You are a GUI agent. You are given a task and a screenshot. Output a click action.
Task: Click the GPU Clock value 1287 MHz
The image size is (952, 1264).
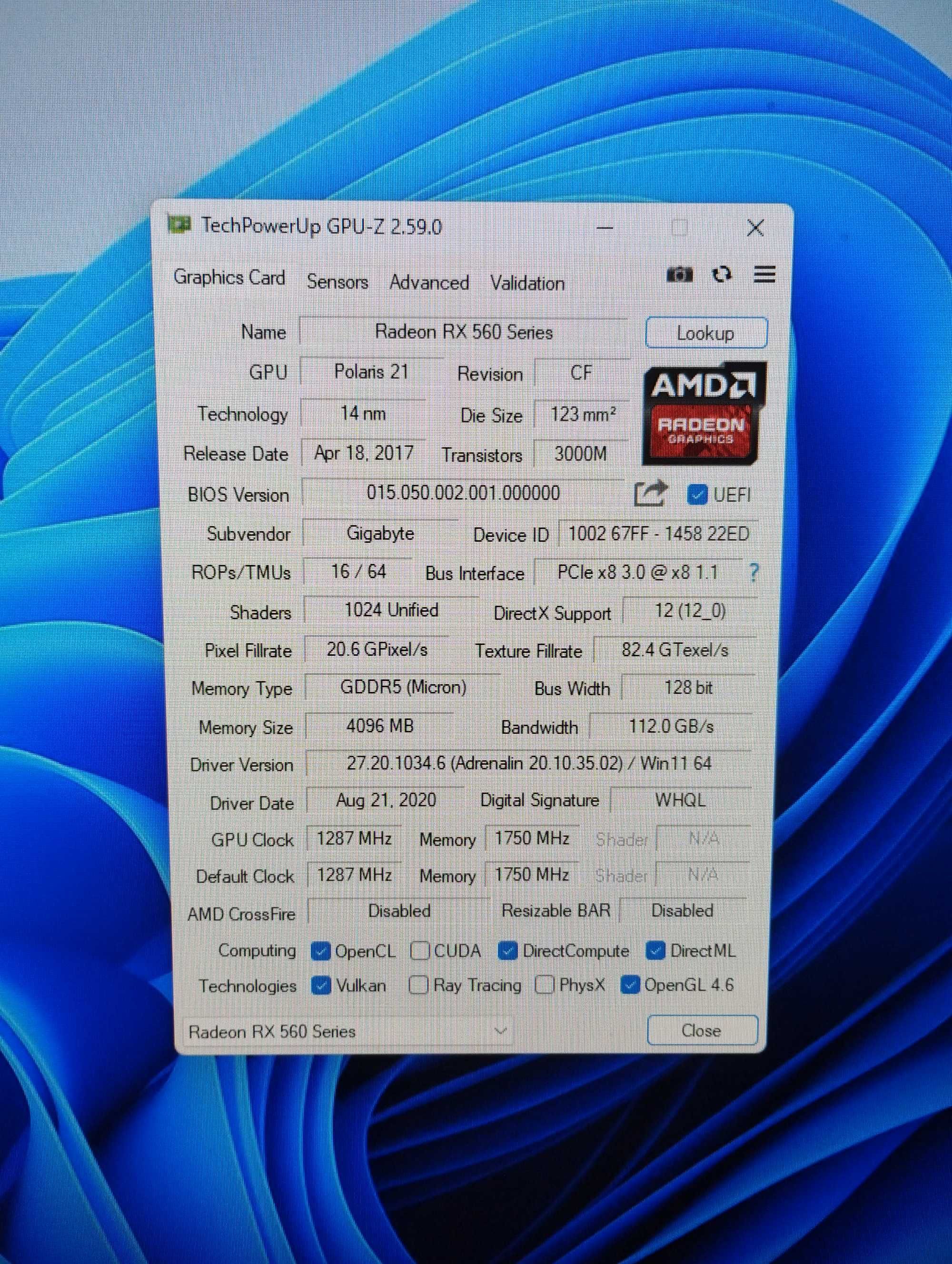354,838
